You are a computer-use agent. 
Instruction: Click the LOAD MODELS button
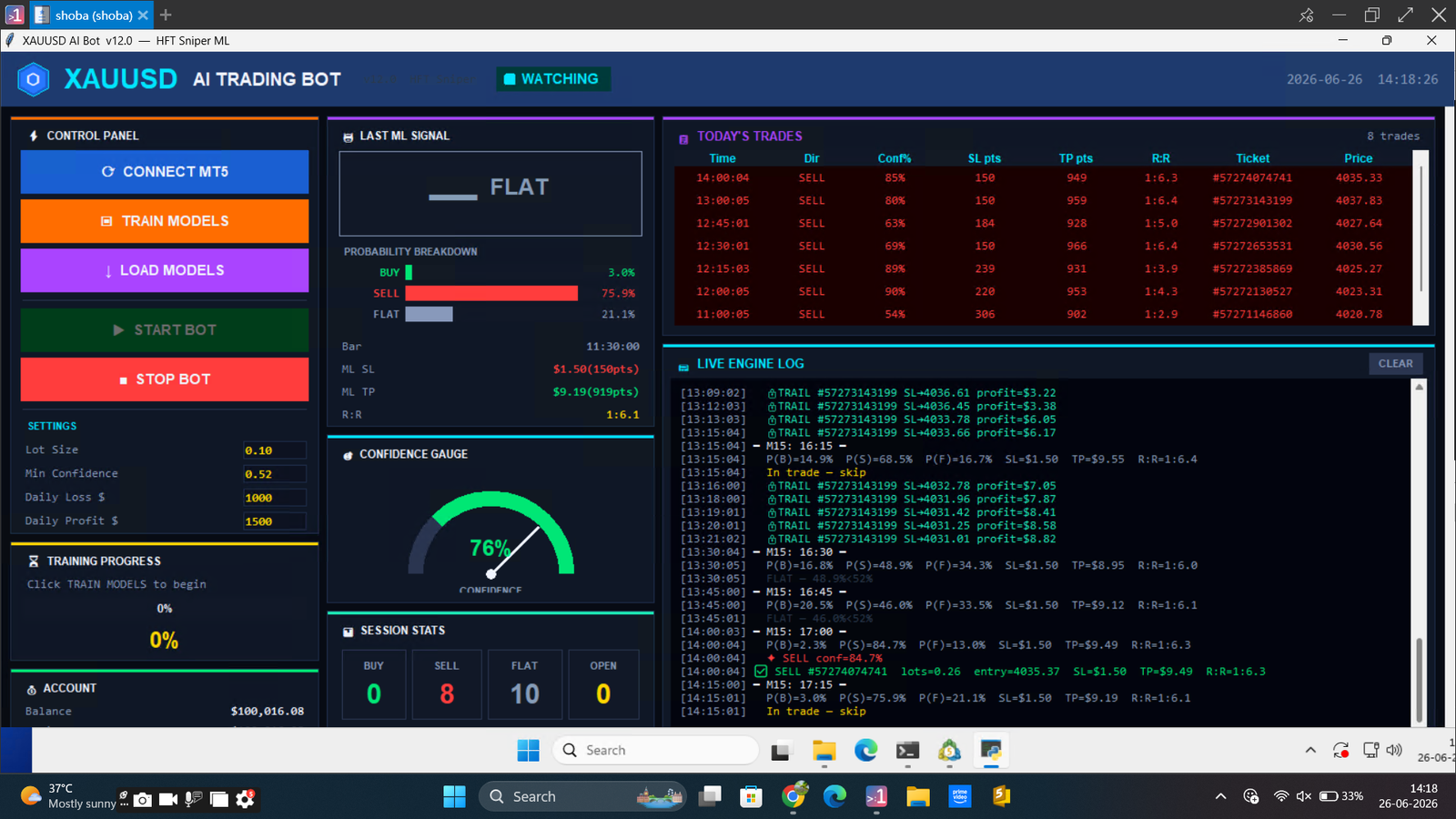(x=165, y=270)
